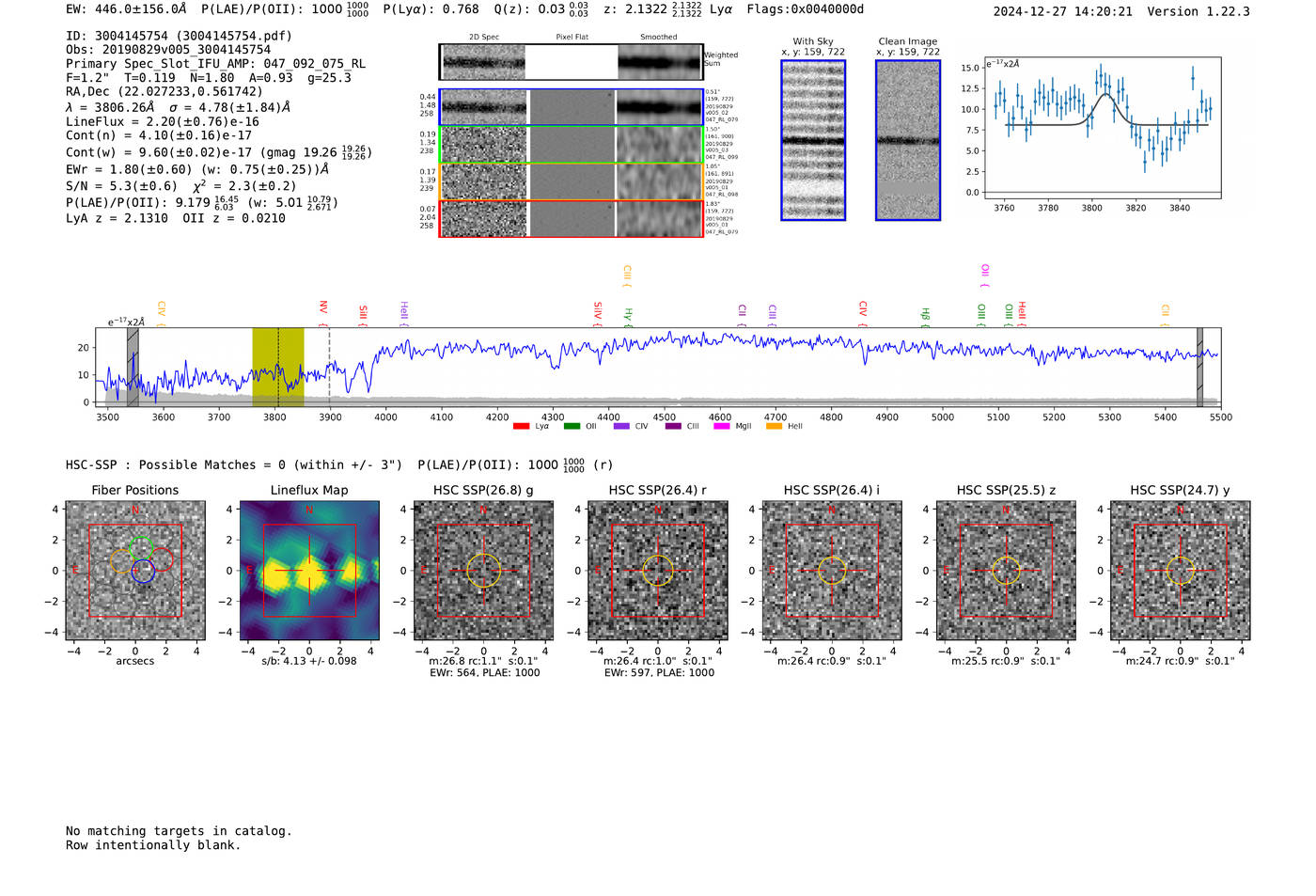The image size is (1316, 896).
Task: Select the LineFlux = 2.20(±0.76)e-16 value
Action: click(x=163, y=122)
